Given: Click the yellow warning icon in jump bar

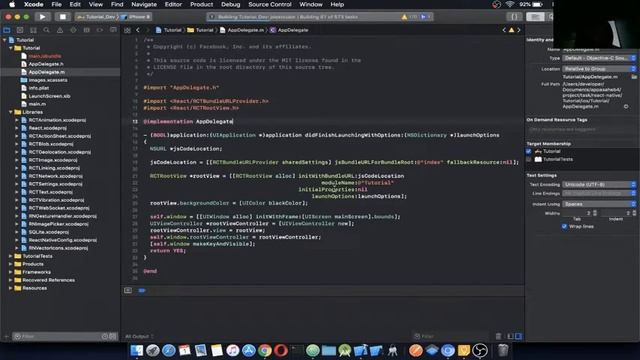Looking at the screenshot, I should click(511, 30).
